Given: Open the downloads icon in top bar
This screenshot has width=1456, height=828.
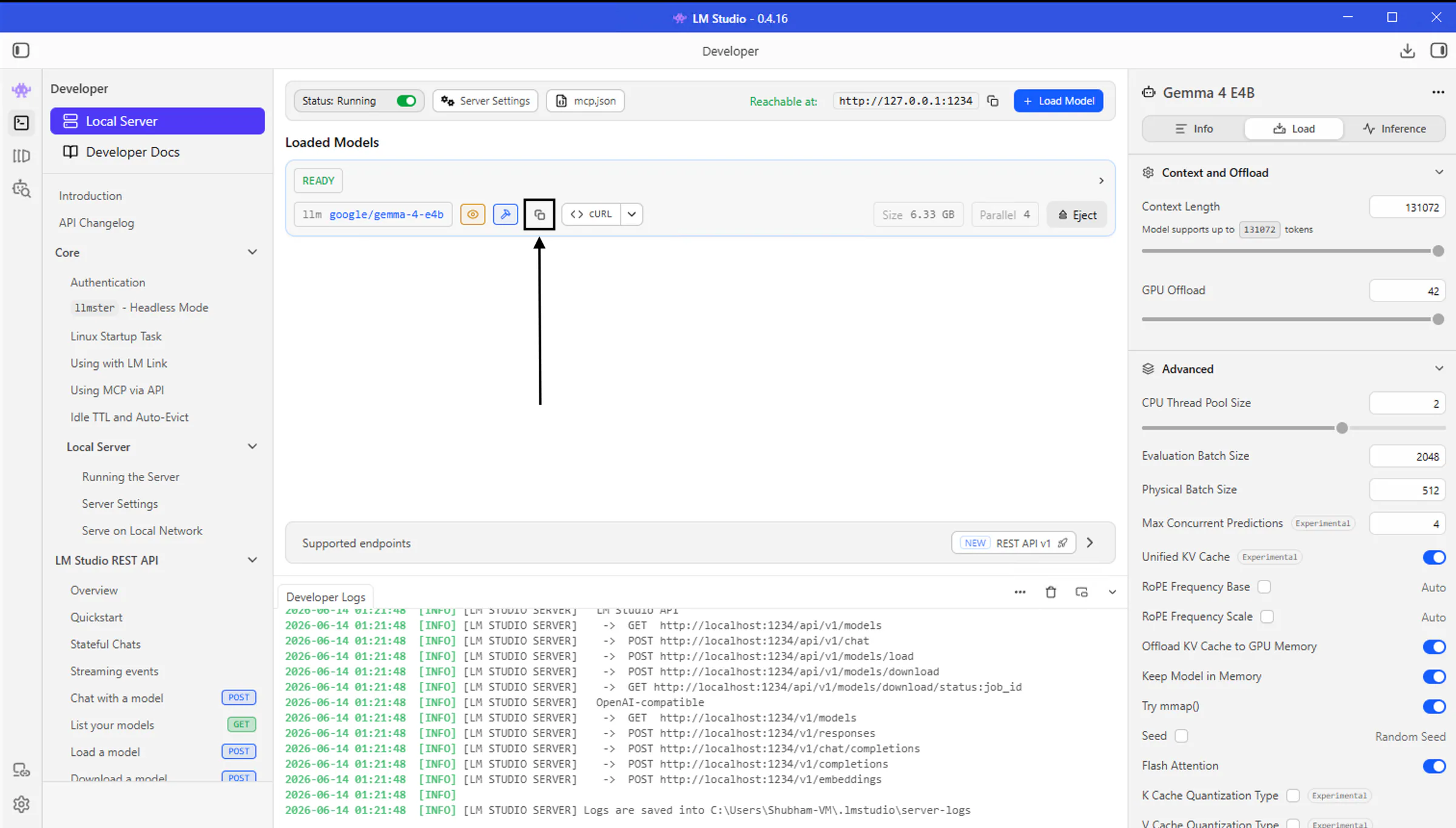Looking at the screenshot, I should pos(1407,50).
